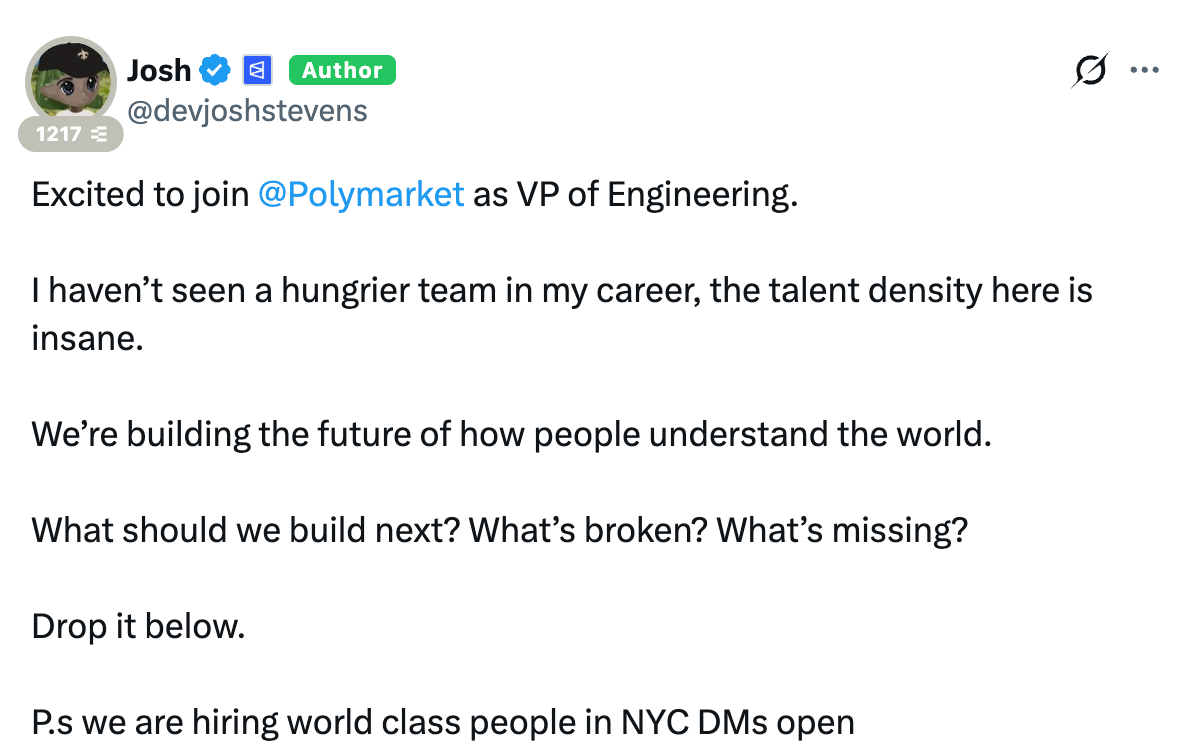
Task: Click the phrase "as VP of Engineering."
Action: (x=636, y=194)
